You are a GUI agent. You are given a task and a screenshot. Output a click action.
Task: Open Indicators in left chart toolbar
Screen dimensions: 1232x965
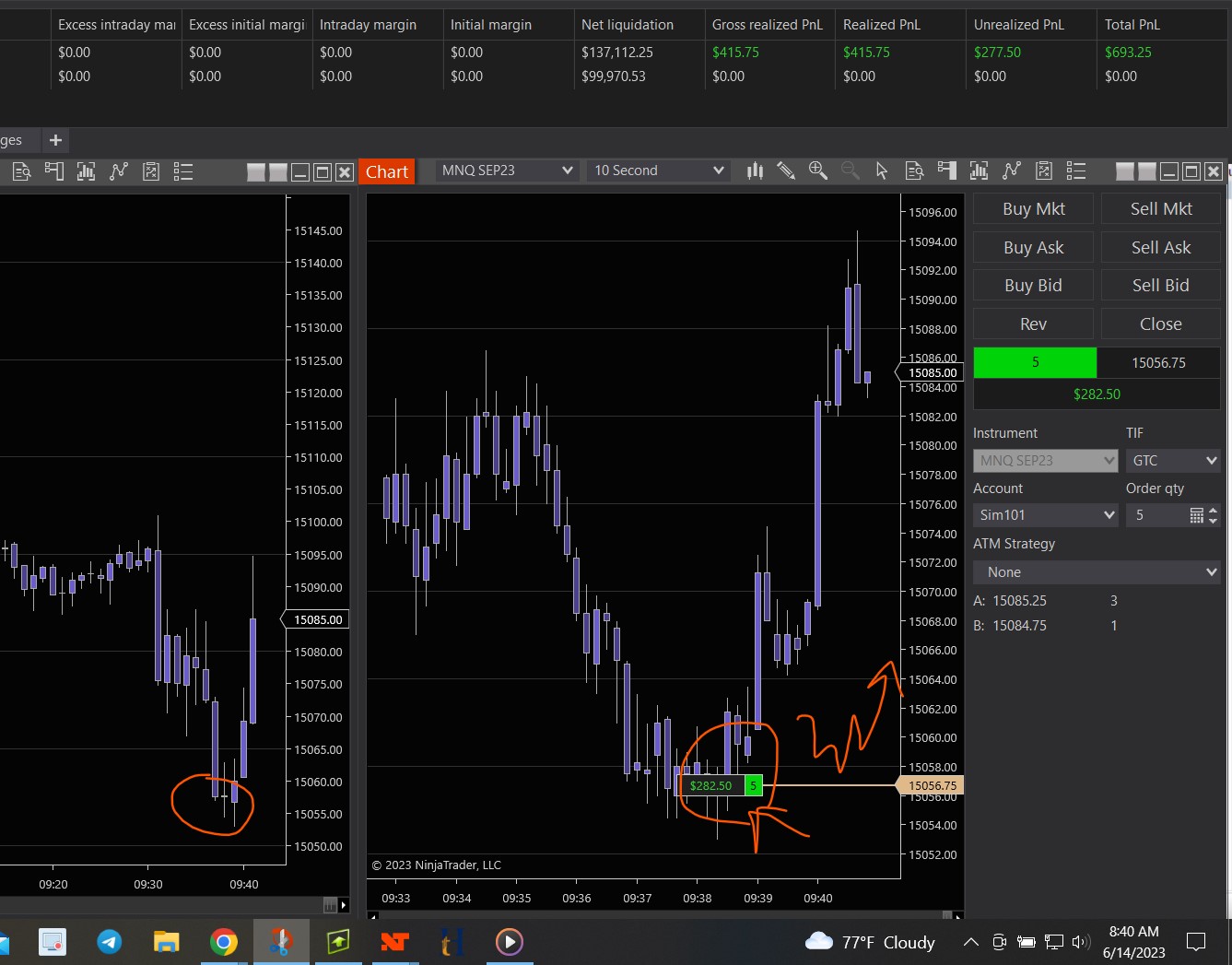pos(119,171)
